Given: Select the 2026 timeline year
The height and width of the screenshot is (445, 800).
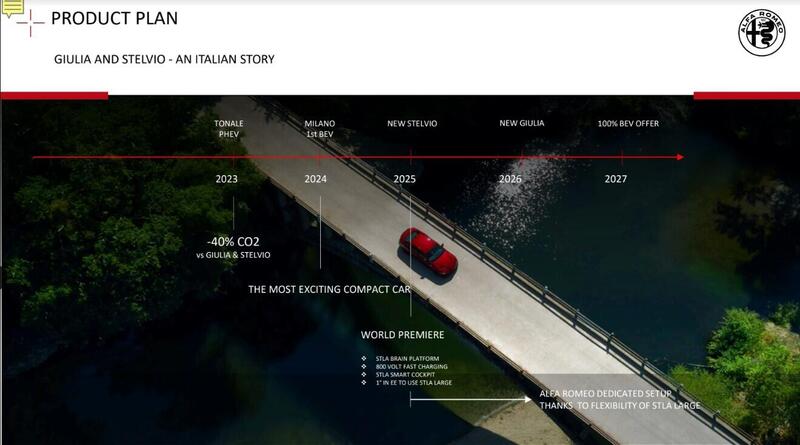Looking at the screenshot, I should point(510,179).
